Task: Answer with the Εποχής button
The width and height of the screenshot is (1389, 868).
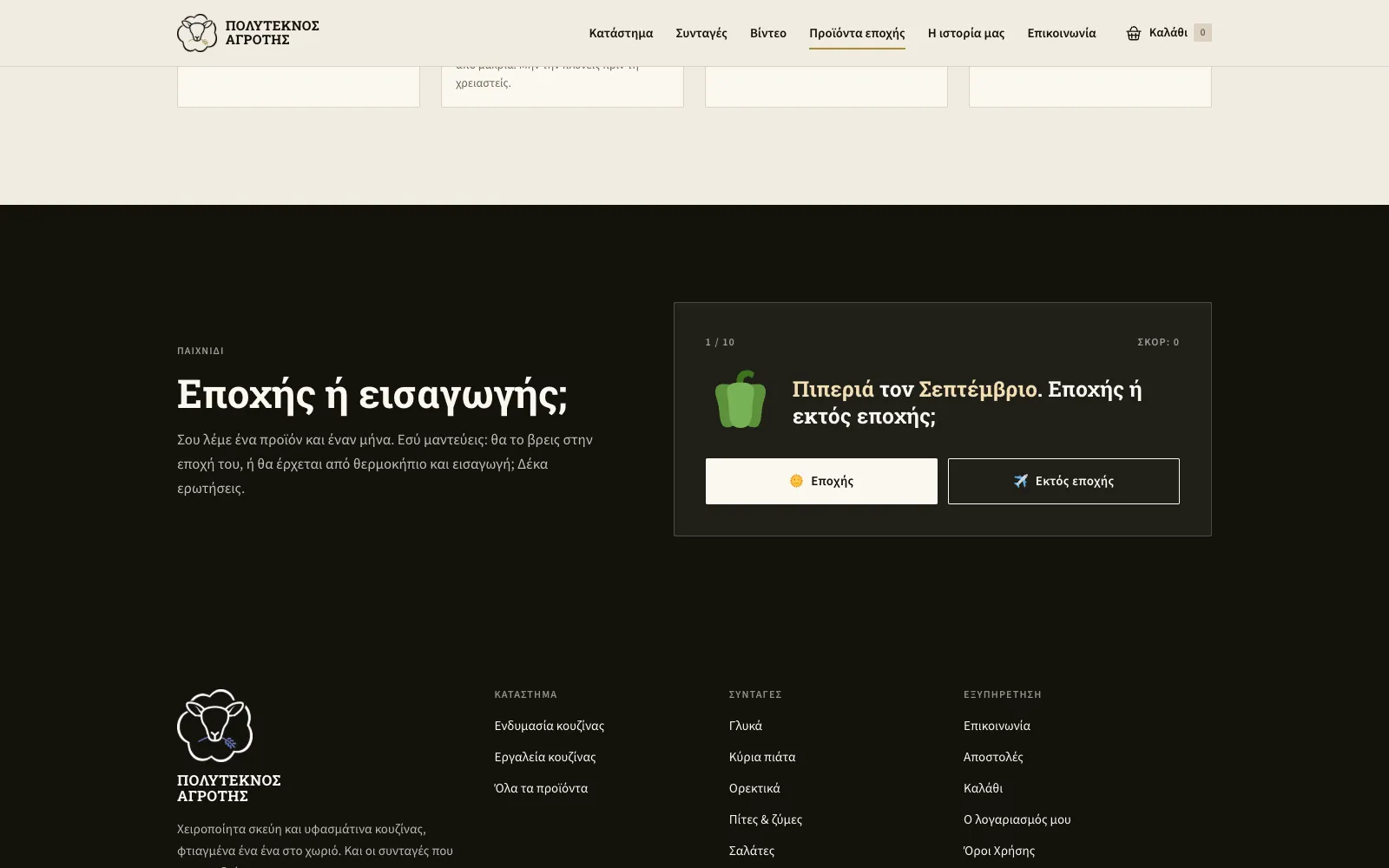Action: click(821, 481)
